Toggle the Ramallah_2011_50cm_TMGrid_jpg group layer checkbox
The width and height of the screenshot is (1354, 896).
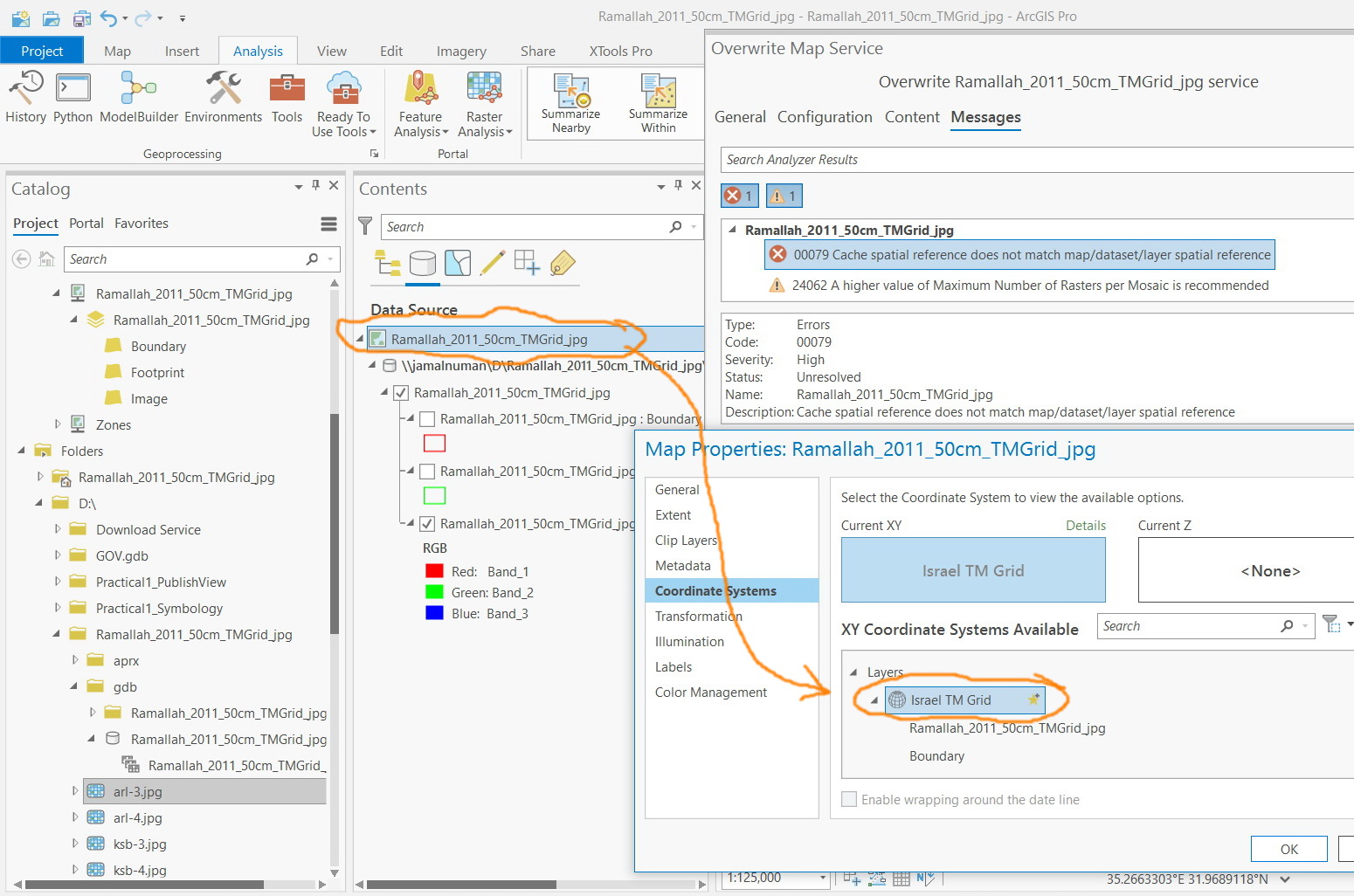tap(401, 393)
